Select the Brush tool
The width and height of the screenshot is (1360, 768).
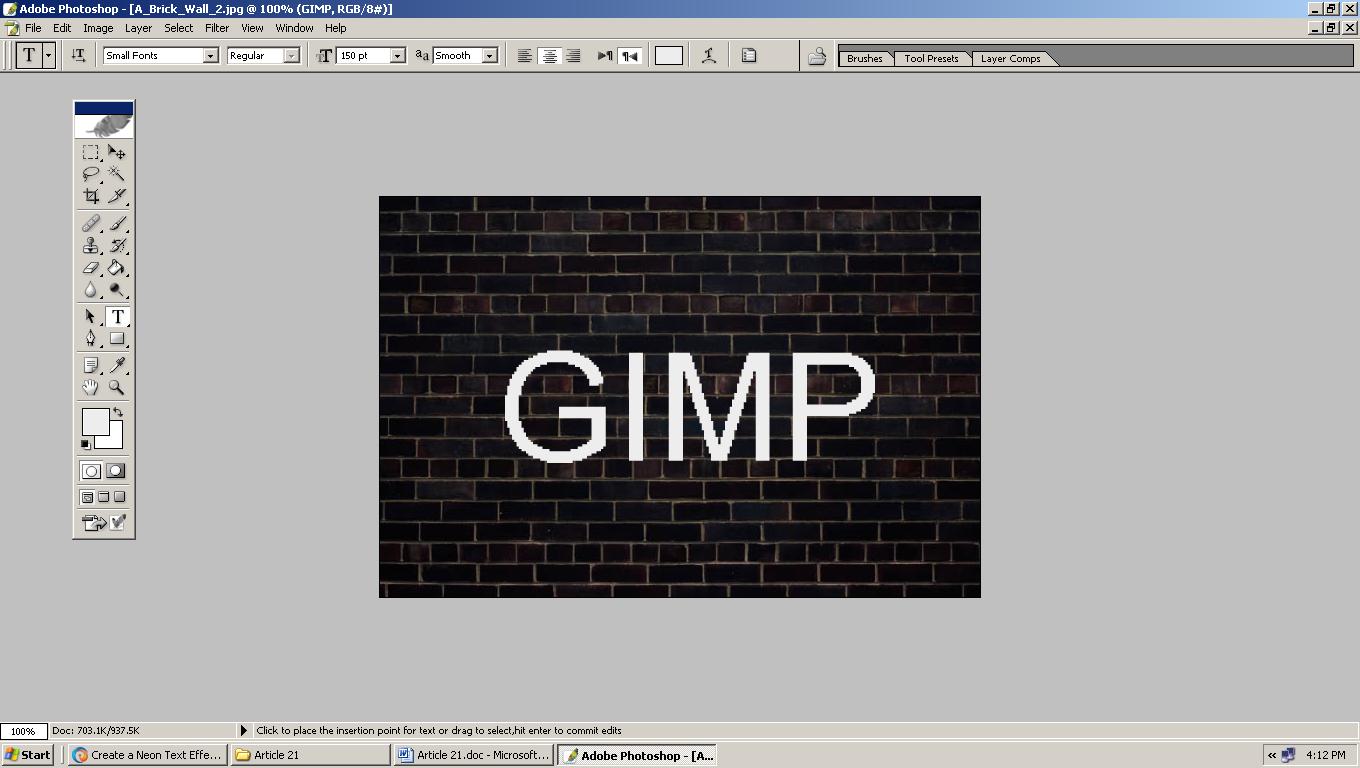pyautogui.click(x=117, y=224)
